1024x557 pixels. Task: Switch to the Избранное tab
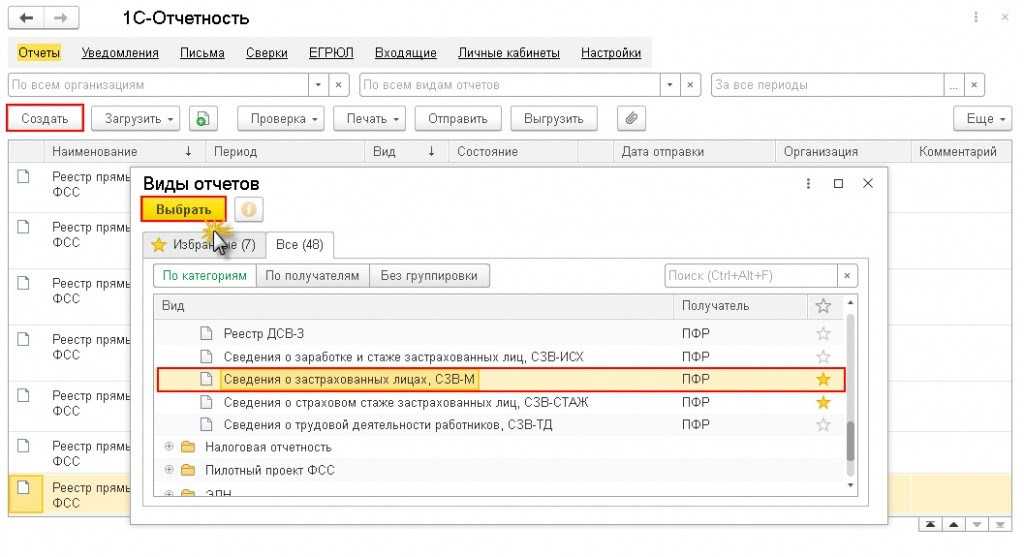[x=203, y=245]
